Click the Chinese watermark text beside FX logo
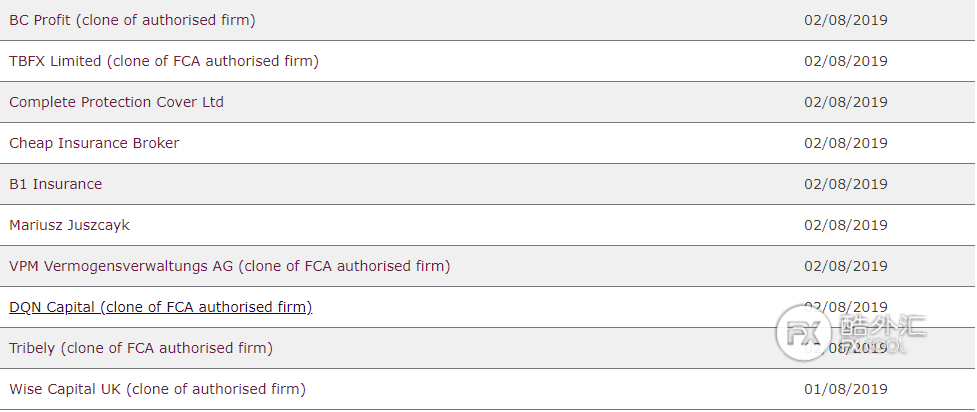Screen dimensions: 977x412 [x=882, y=327]
